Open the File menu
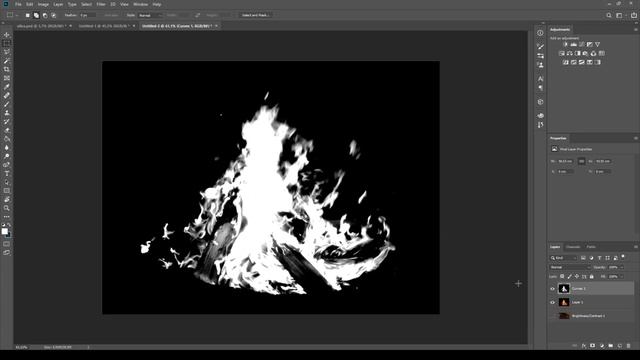 coord(18,4)
